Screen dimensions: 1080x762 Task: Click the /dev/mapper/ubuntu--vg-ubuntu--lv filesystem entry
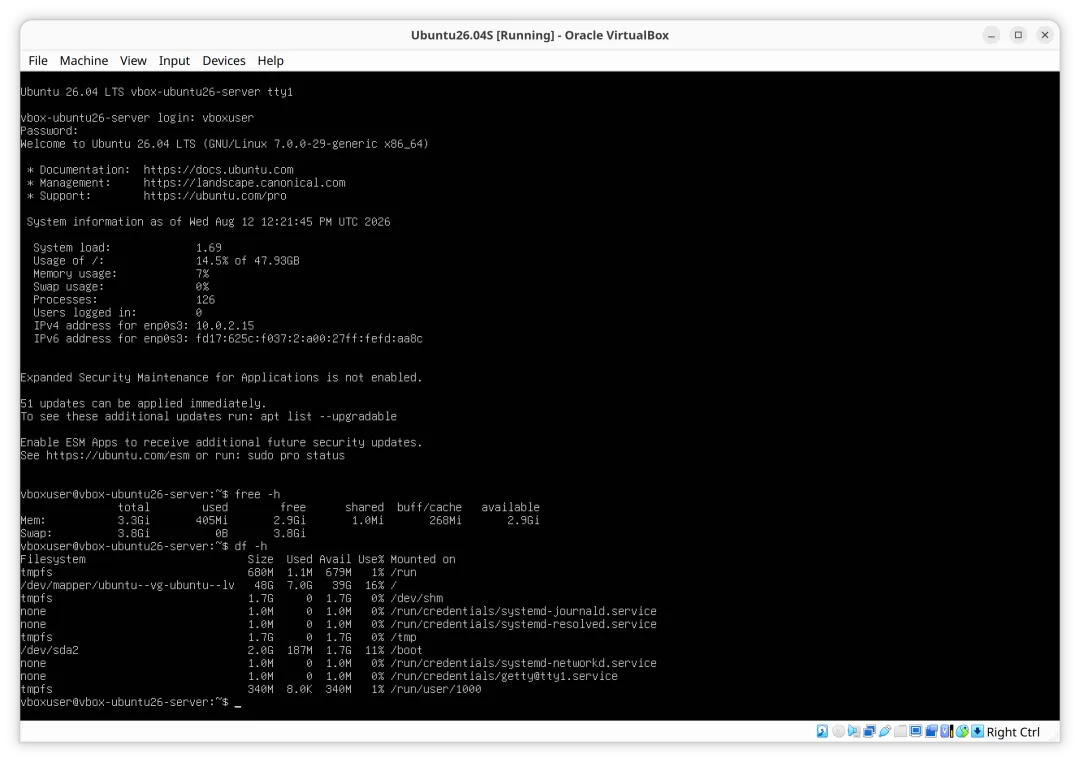click(127, 585)
